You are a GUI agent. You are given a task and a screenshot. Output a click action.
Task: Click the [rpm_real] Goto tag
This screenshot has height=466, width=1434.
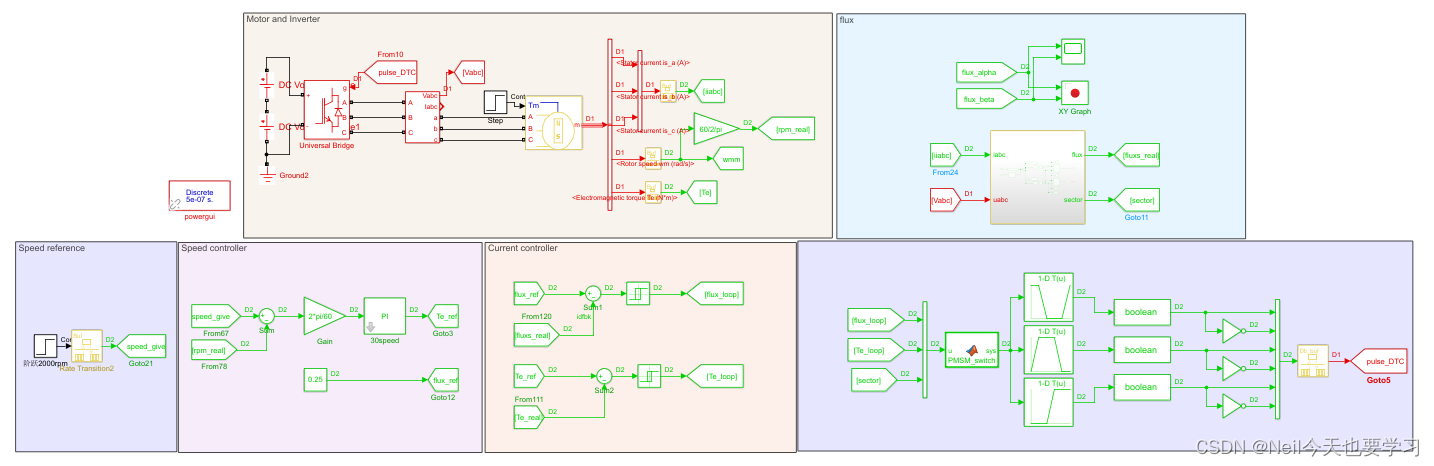[786, 128]
